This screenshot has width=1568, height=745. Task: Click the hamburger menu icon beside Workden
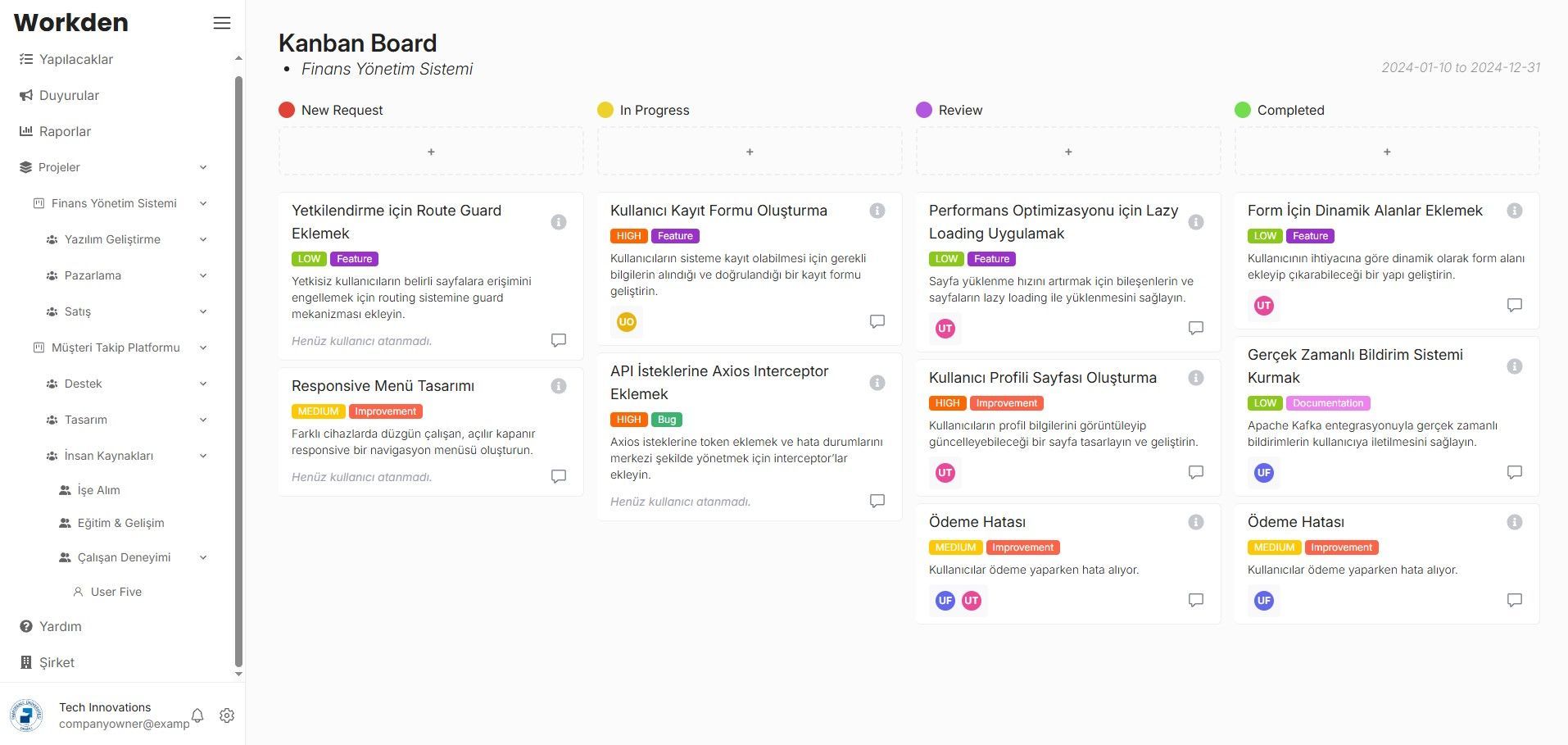(221, 23)
